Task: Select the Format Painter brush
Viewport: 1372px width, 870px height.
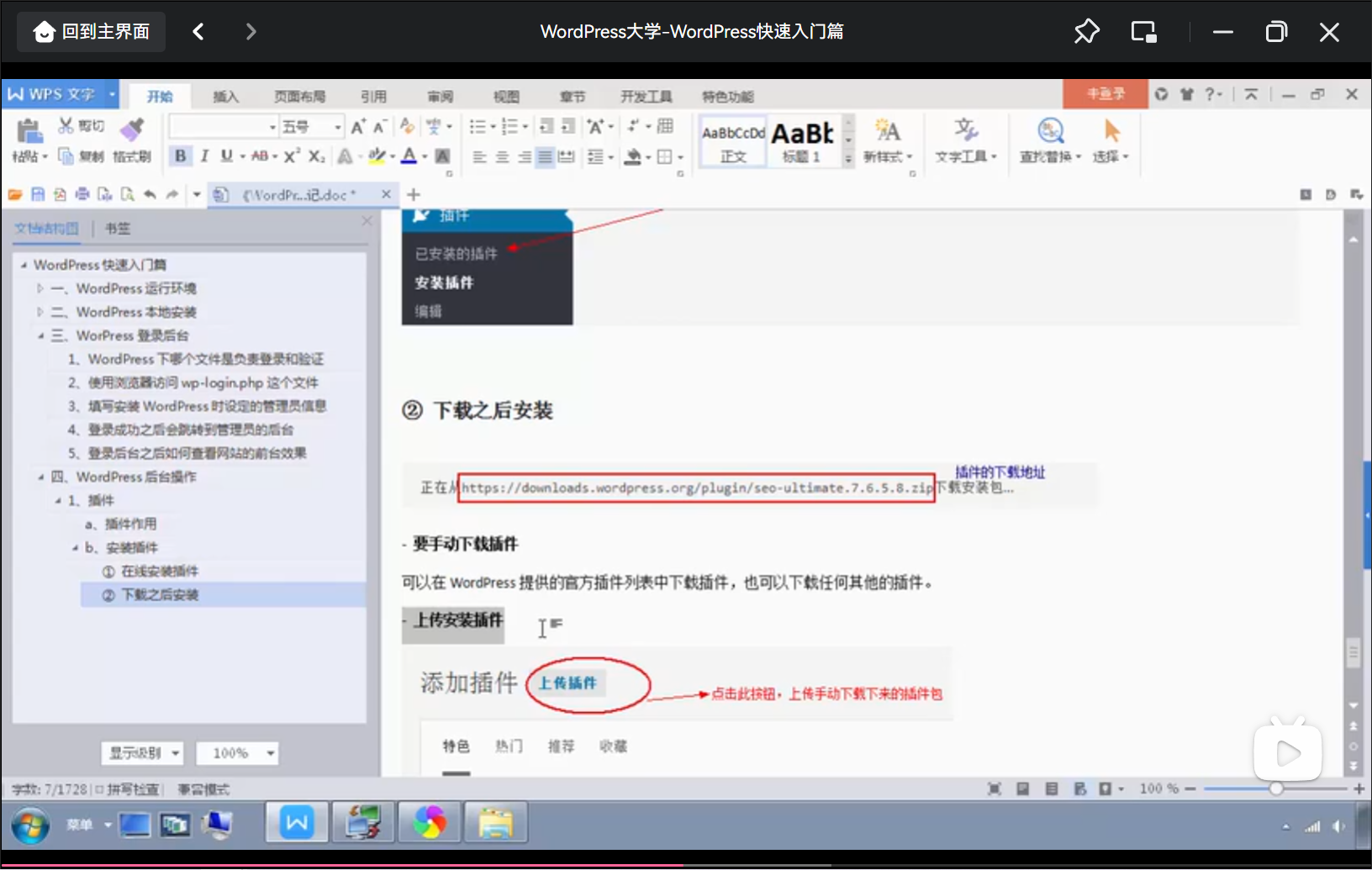Action: click(132, 129)
